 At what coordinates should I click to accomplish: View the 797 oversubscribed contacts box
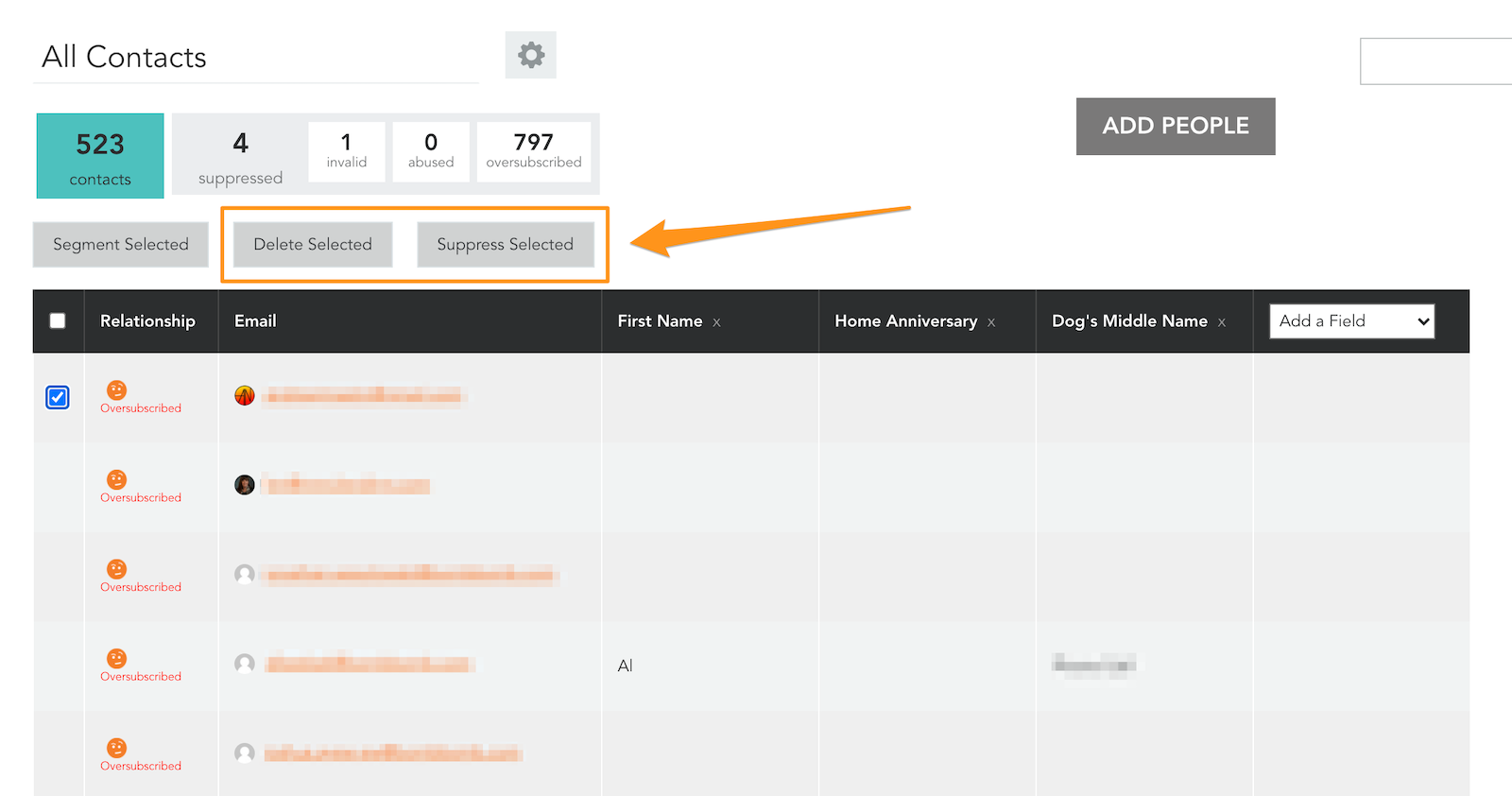[x=534, y=151]
